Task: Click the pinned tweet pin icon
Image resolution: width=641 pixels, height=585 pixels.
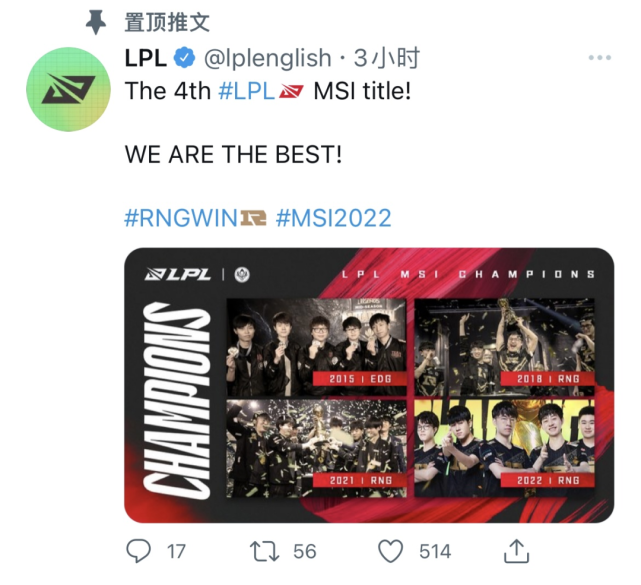Action: [x=96, y=22]
